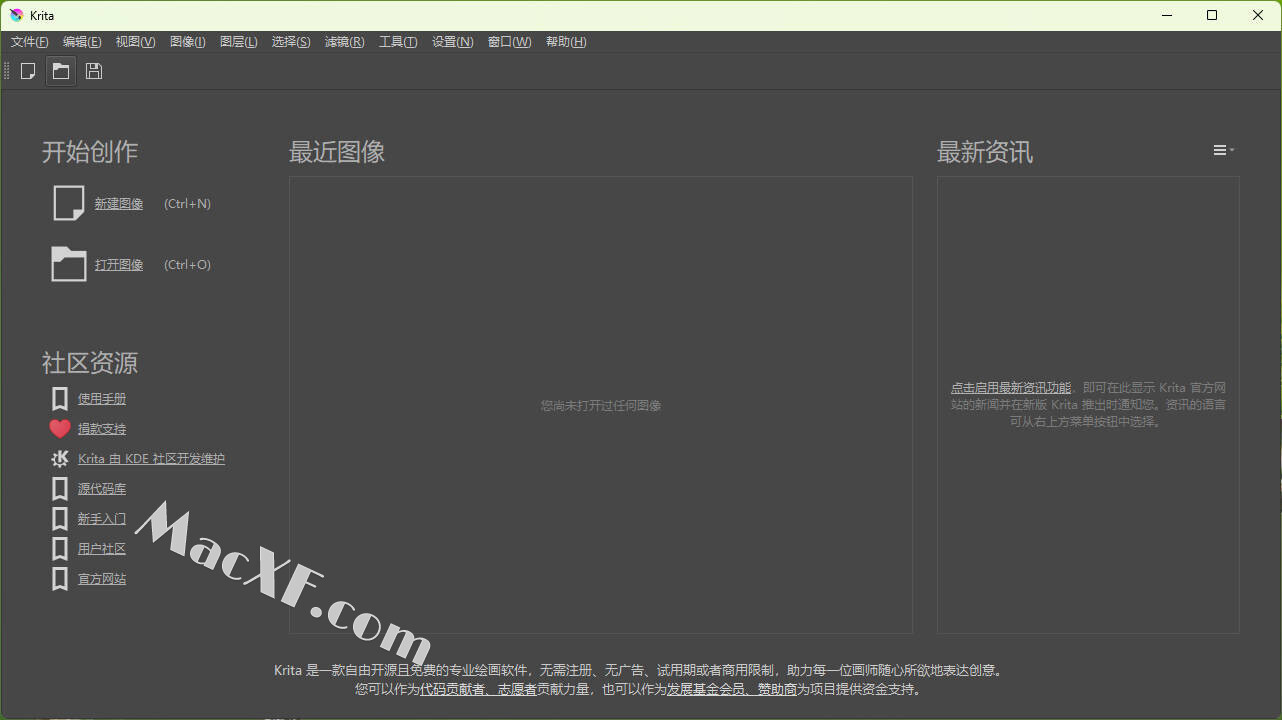Click the toolbar drag handle grip
The height and width of the screenshot is (720, 1282).
7,71
